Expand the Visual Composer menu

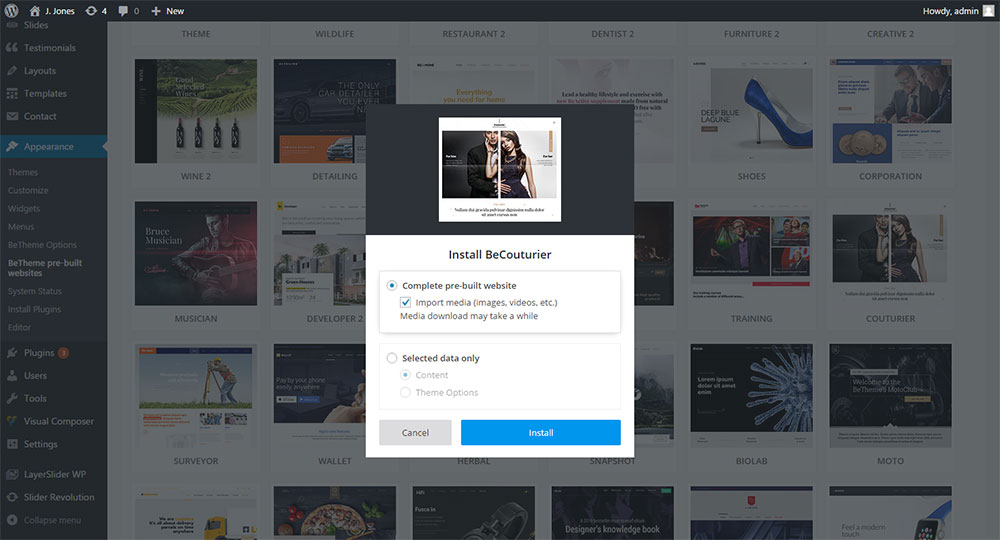(58, 421)
